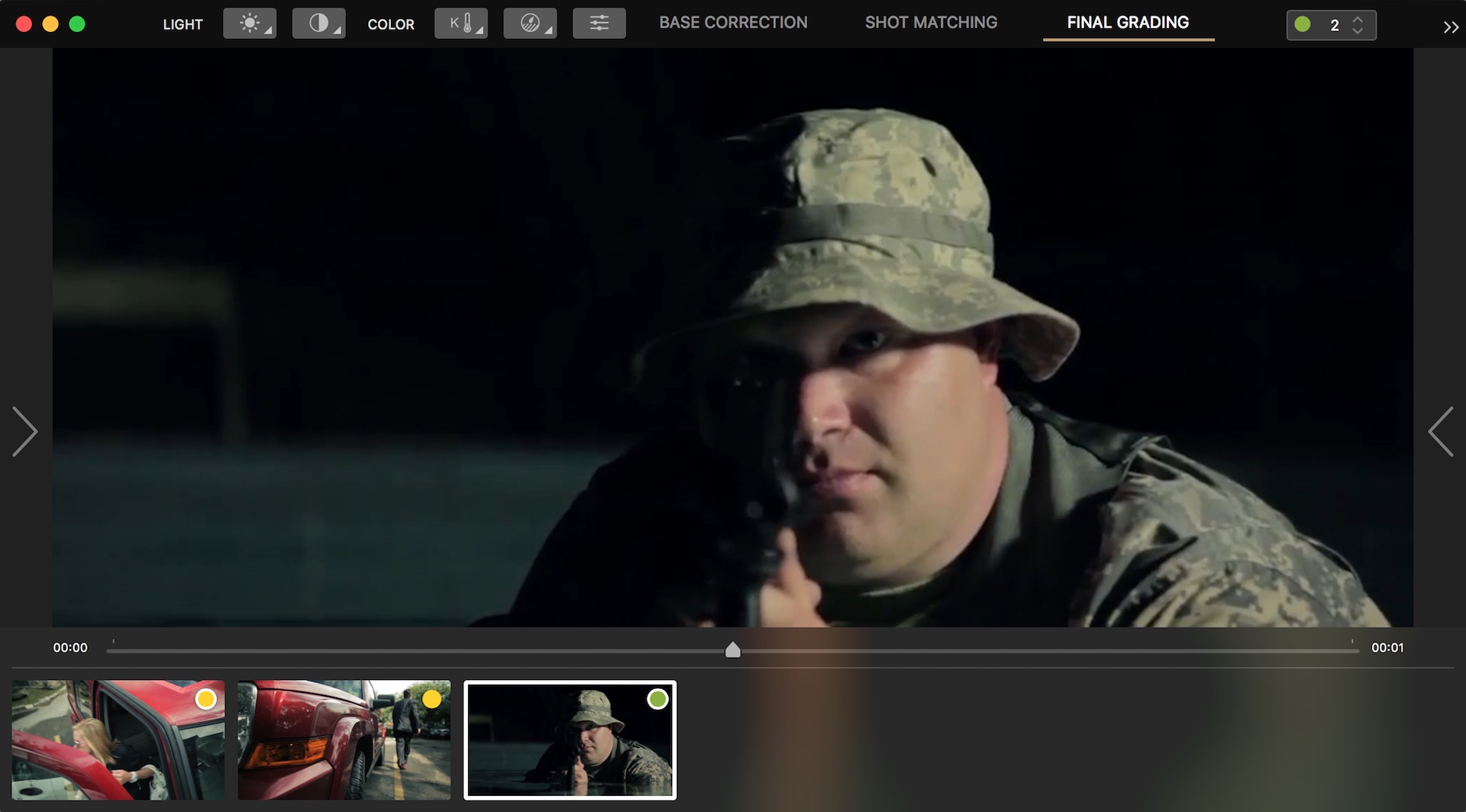Select the woman in red car thumbnail
This screenshot has width=1466, height=812.
coord(118,740)
